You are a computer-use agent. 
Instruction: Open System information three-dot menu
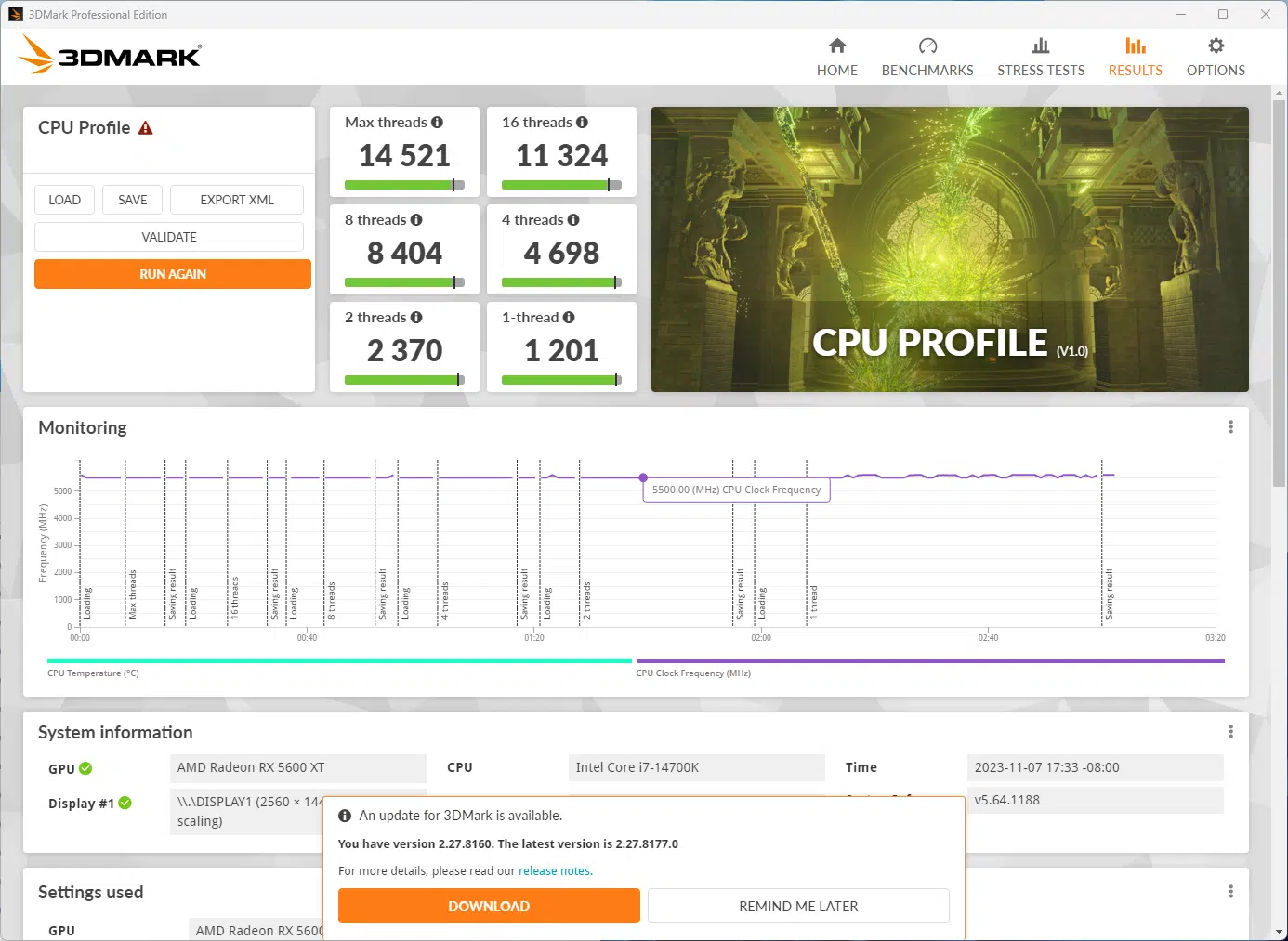click(1230, 732)
